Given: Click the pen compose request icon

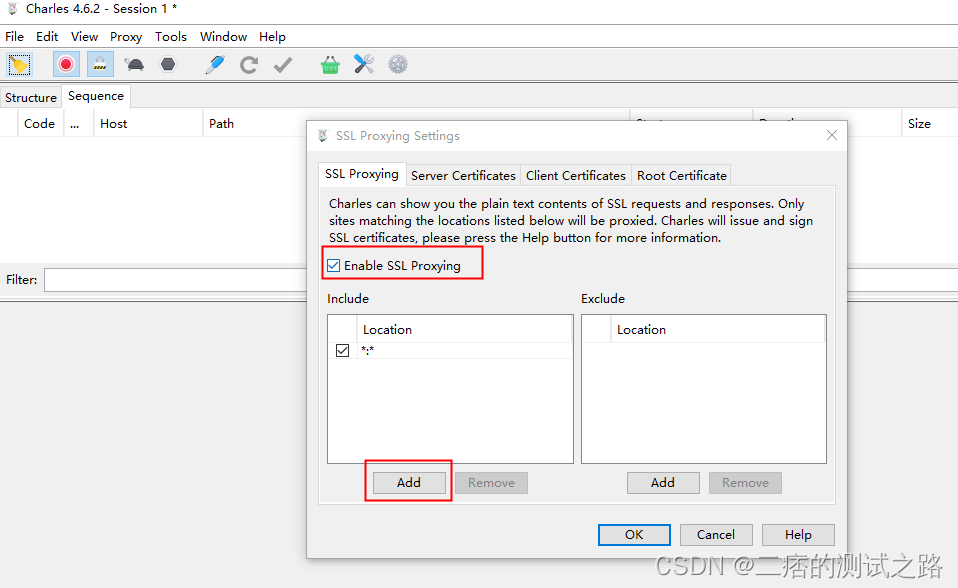Looking at the screenshot, I should [214, 64].
